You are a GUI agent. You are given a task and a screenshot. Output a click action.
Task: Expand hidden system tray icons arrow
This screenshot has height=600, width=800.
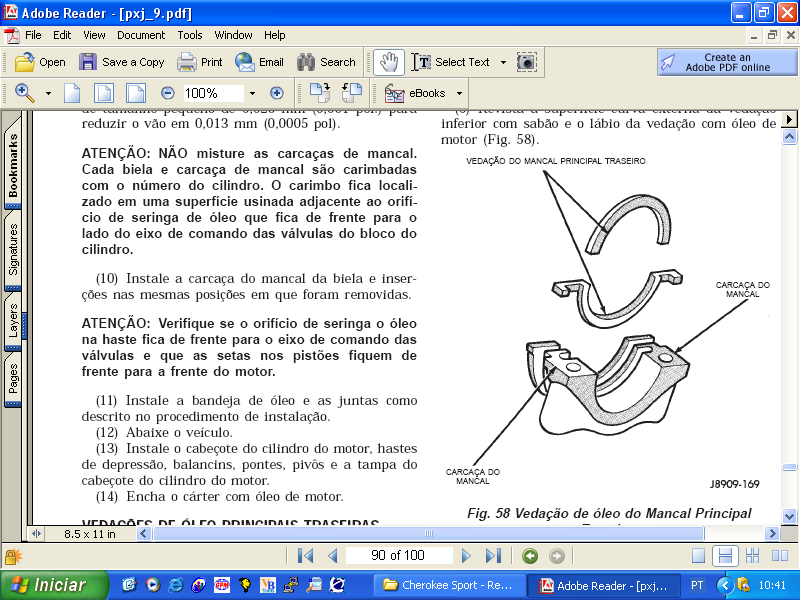724,585
